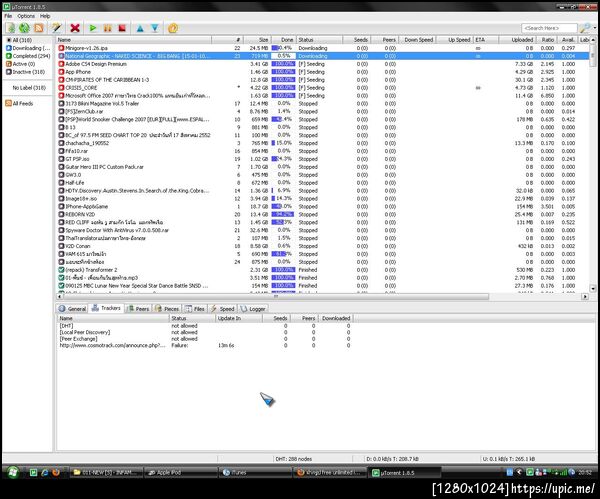
Task: Click the Create New Torrent wand icon
Action: tap(57, 28)
